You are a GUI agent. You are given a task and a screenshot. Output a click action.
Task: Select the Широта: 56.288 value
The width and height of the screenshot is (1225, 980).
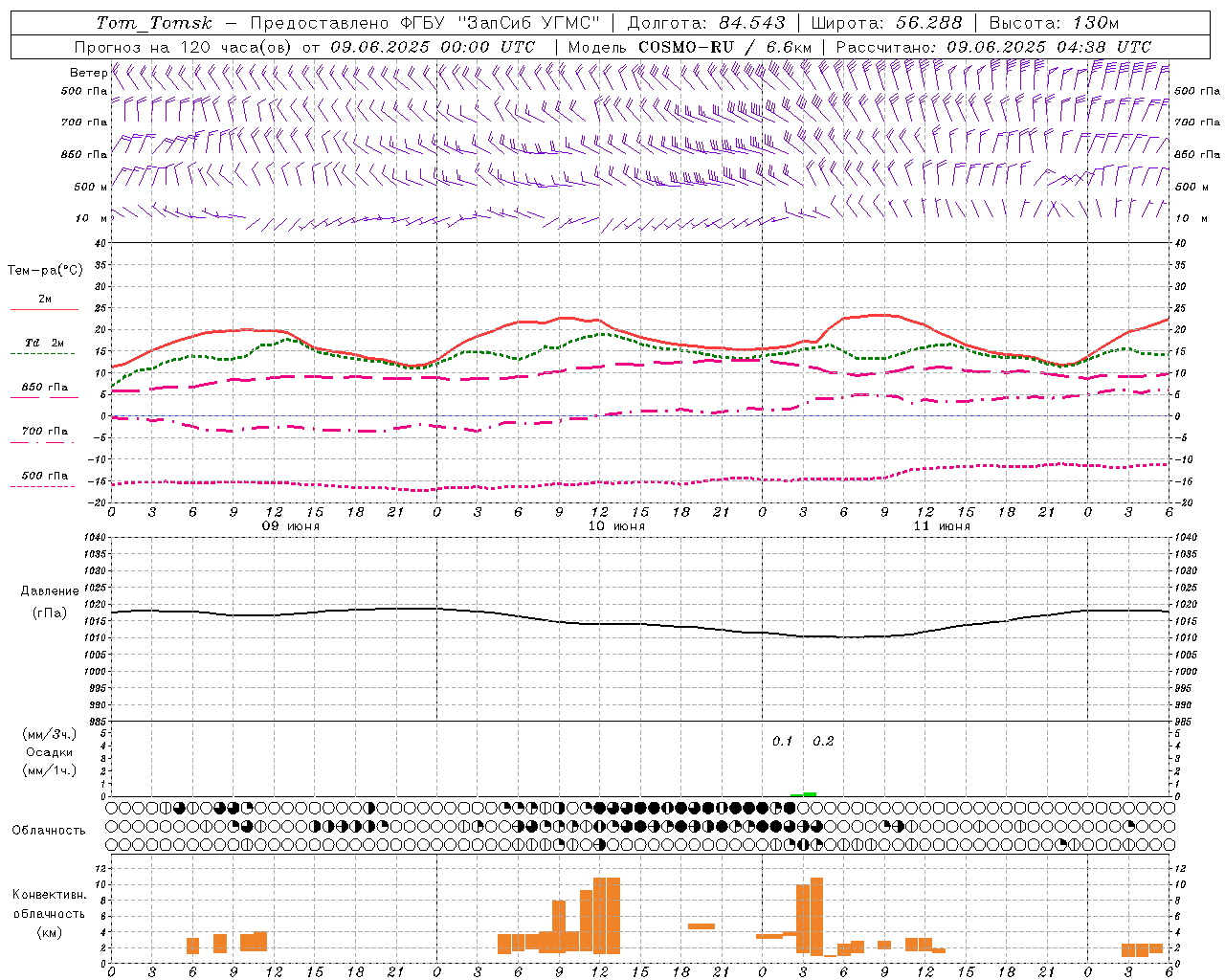coord(886,23)
